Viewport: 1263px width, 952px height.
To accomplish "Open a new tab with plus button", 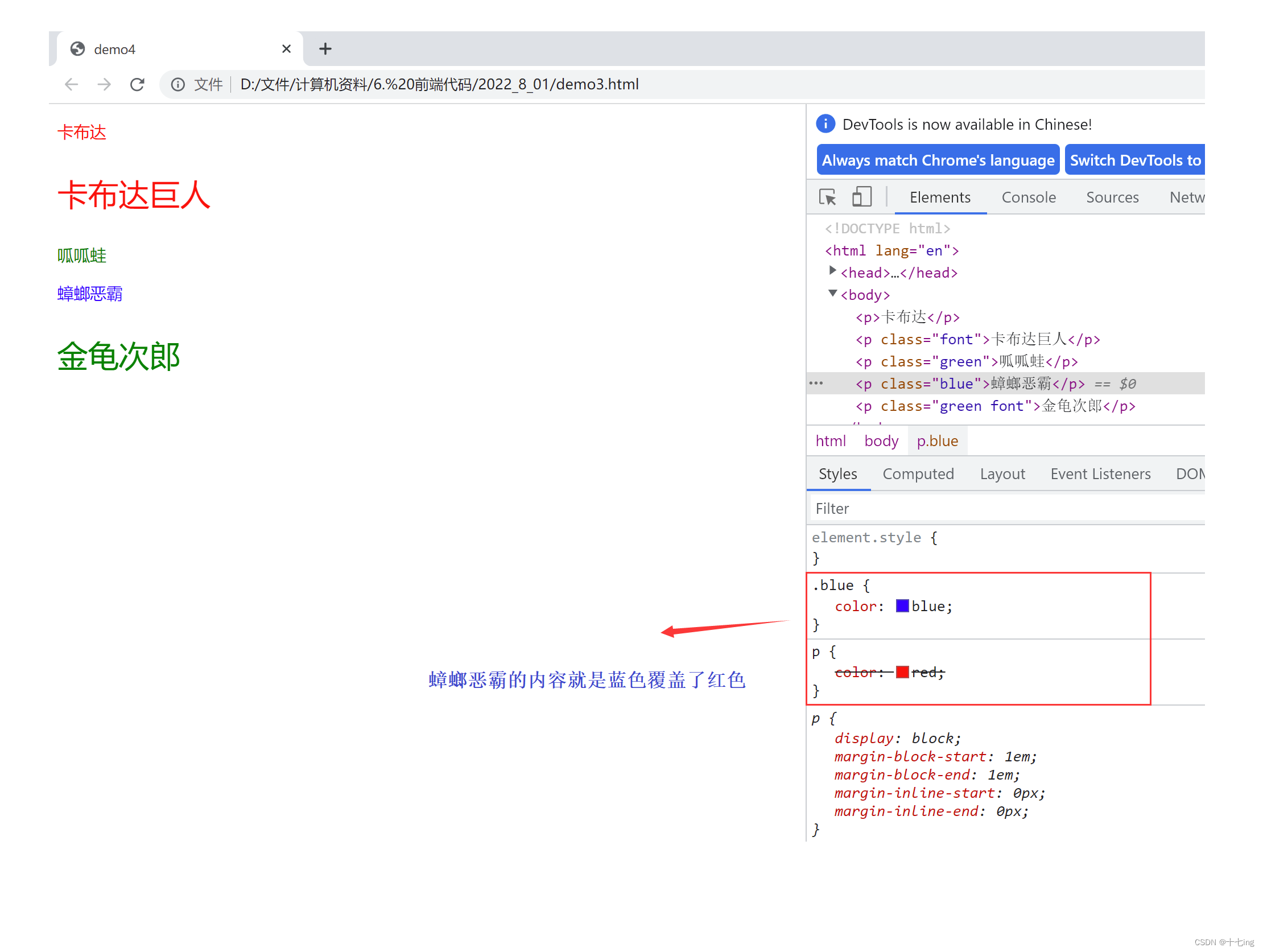I will coord(325,49).
